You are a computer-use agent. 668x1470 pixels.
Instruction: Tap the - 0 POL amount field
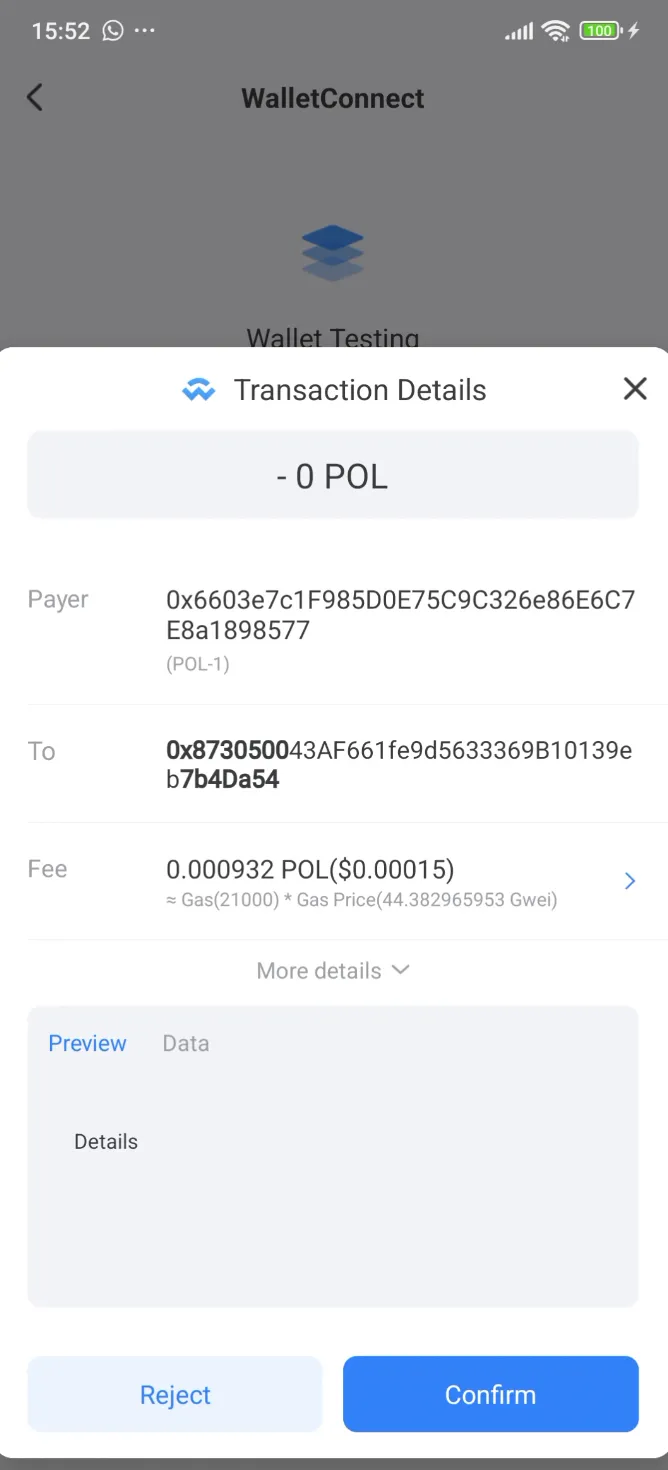pyautogui.click(x=333, y=476)
